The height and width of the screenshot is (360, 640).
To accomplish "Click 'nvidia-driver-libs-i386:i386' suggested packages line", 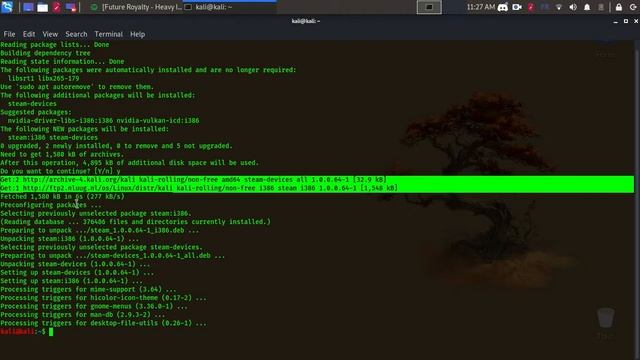I will click(103, 120).
